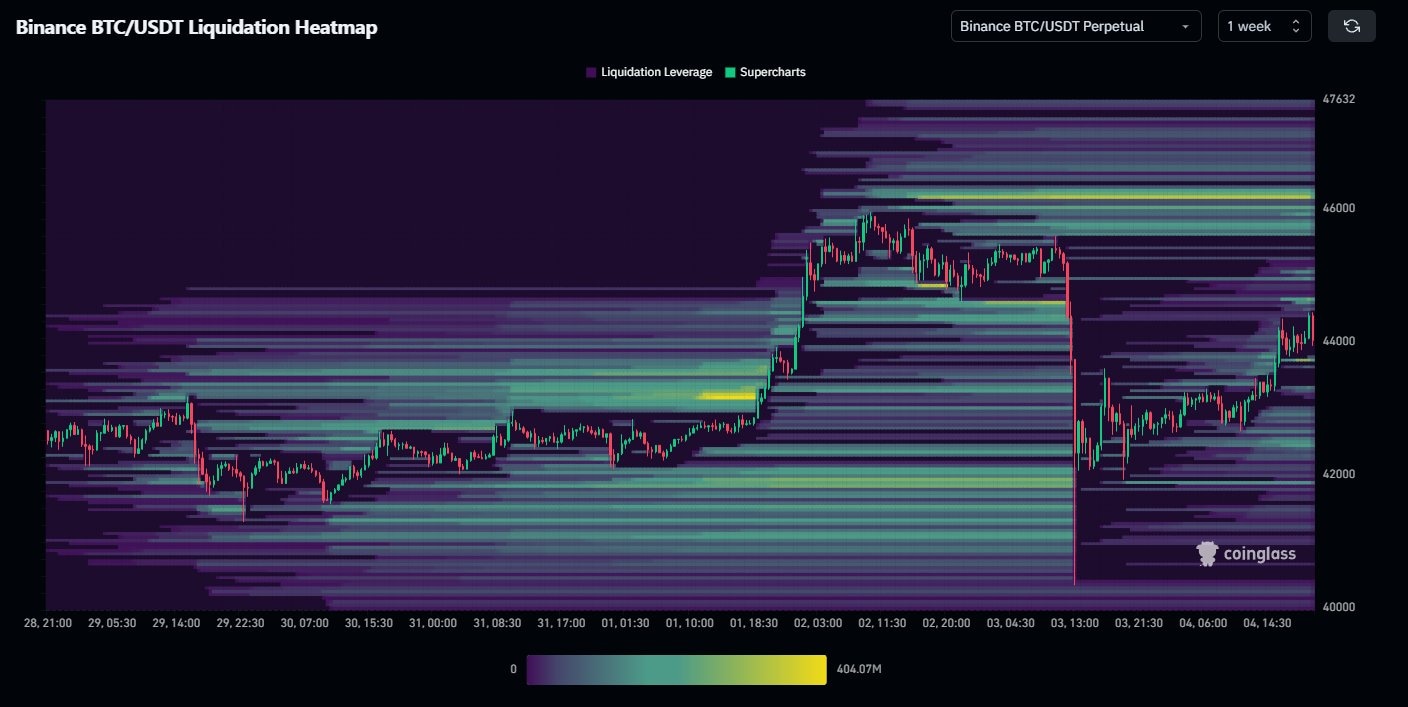
Task: Click the 03, 04:30 time axis label
Action: point(1010,623)
